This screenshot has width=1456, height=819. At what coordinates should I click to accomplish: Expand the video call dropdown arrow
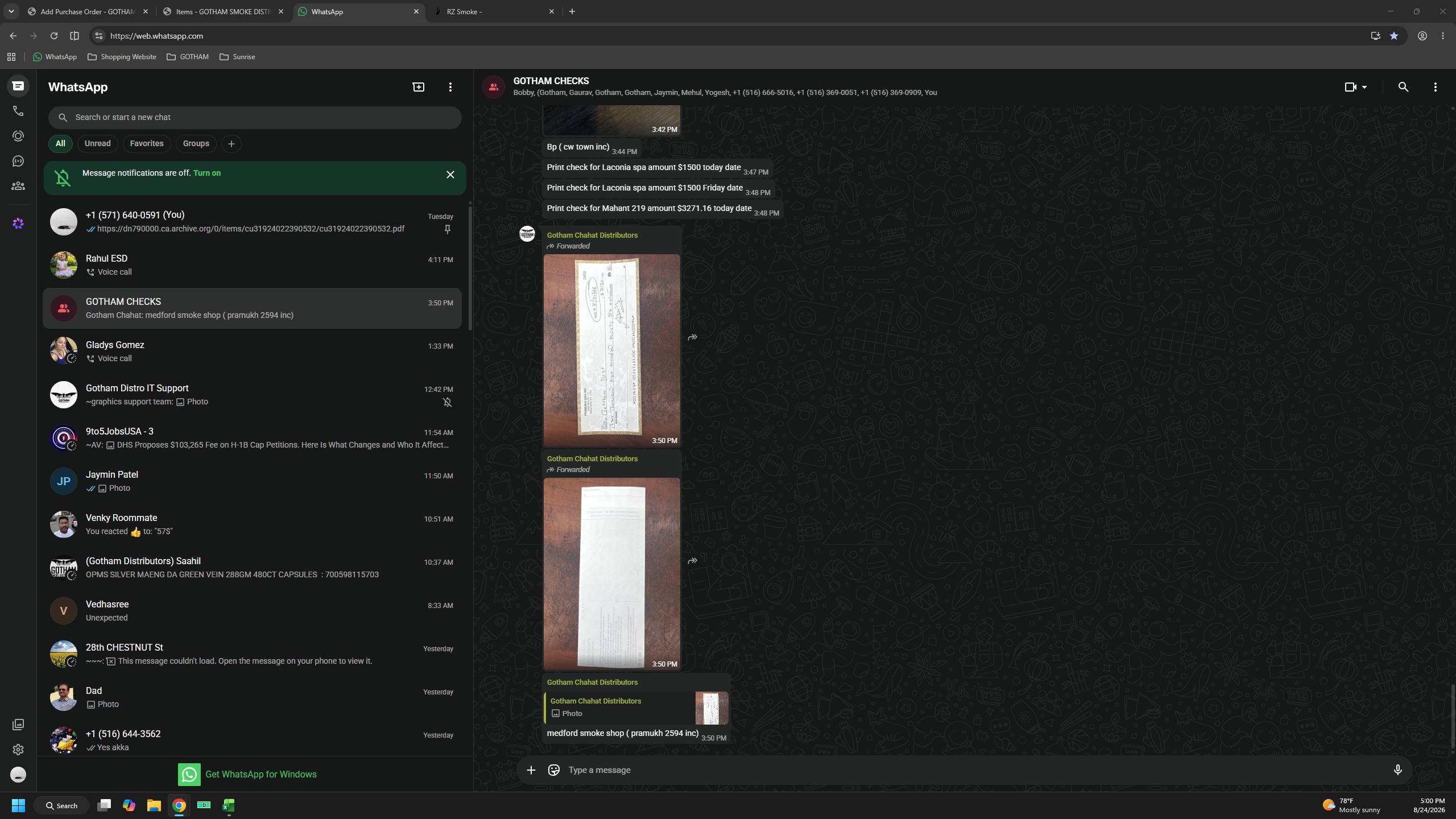1364,87
